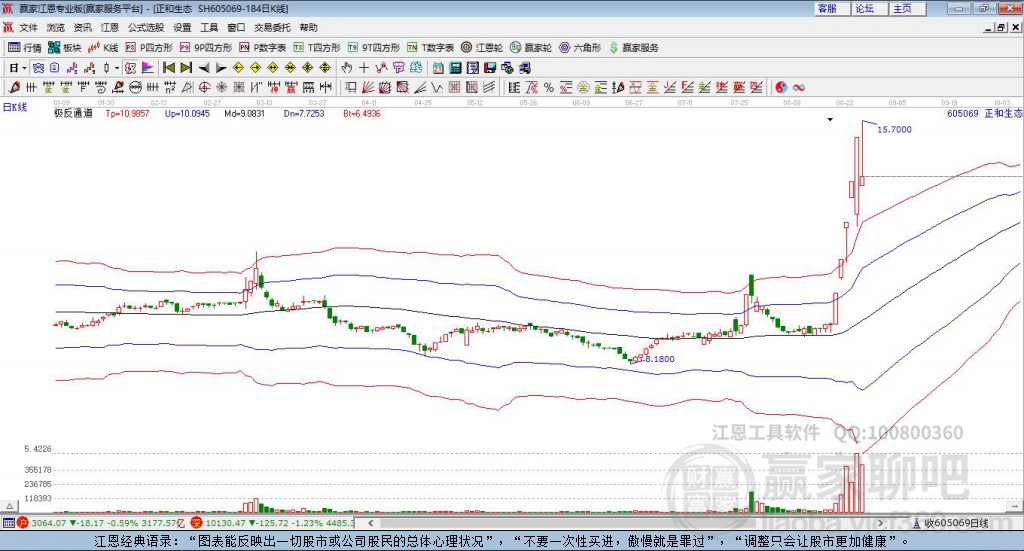Select the crosshair cursor tool
The width and height of the screenshot is (1024, 551).
point(364,67)
